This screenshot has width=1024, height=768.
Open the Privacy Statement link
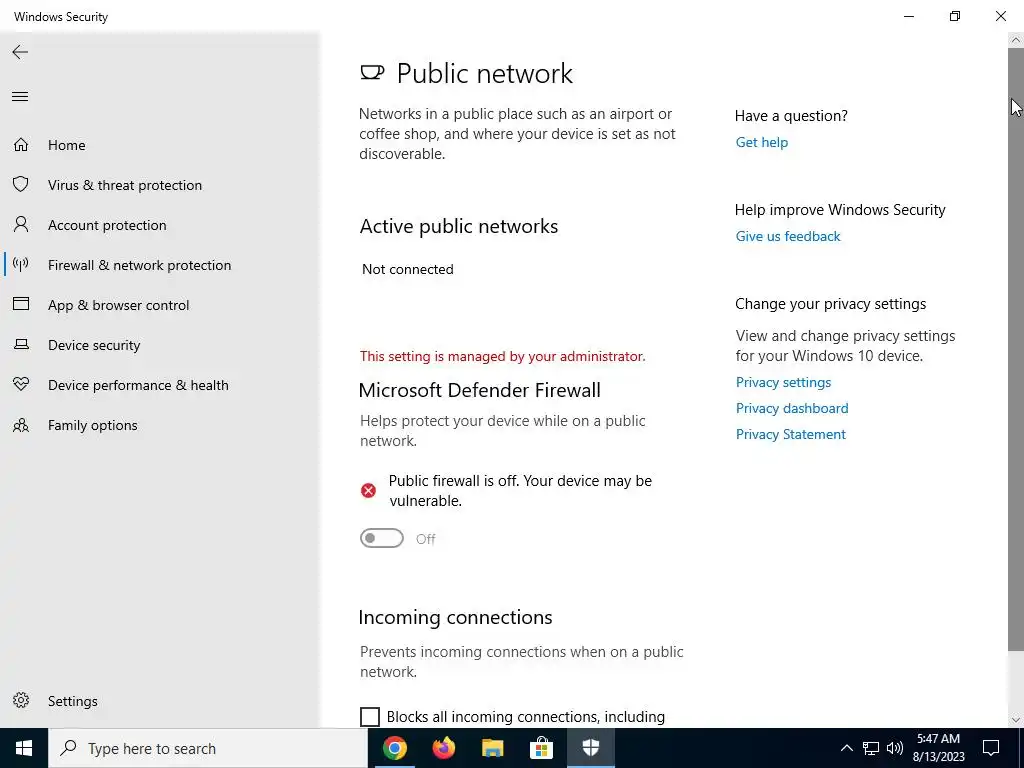(790, 434)
